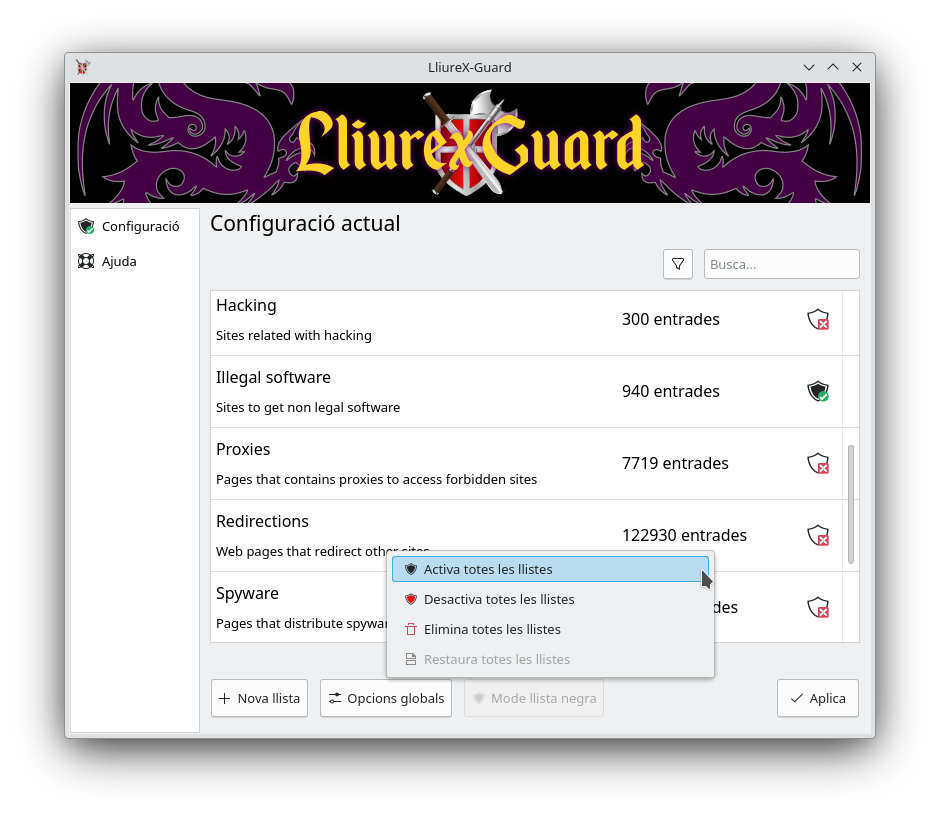This screenshot has height=815, width=940.
Task: Click the list's vertical scrollbar
Action: pos(851,504)
